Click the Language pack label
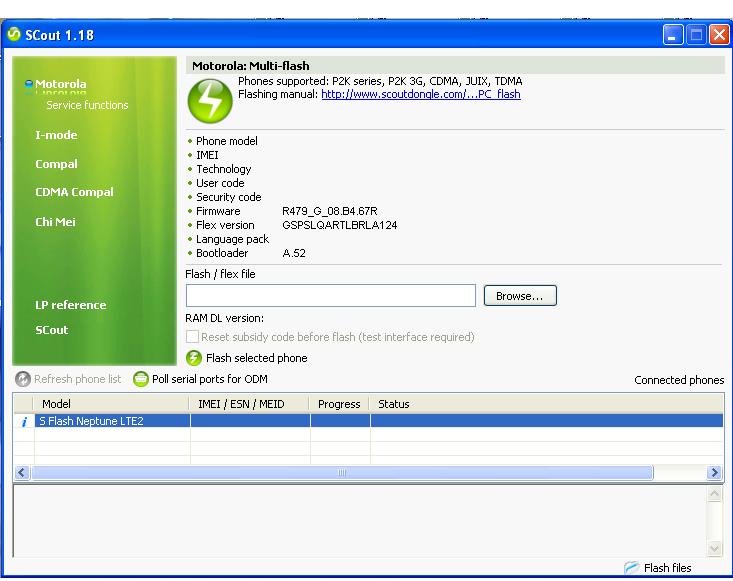 232,239
